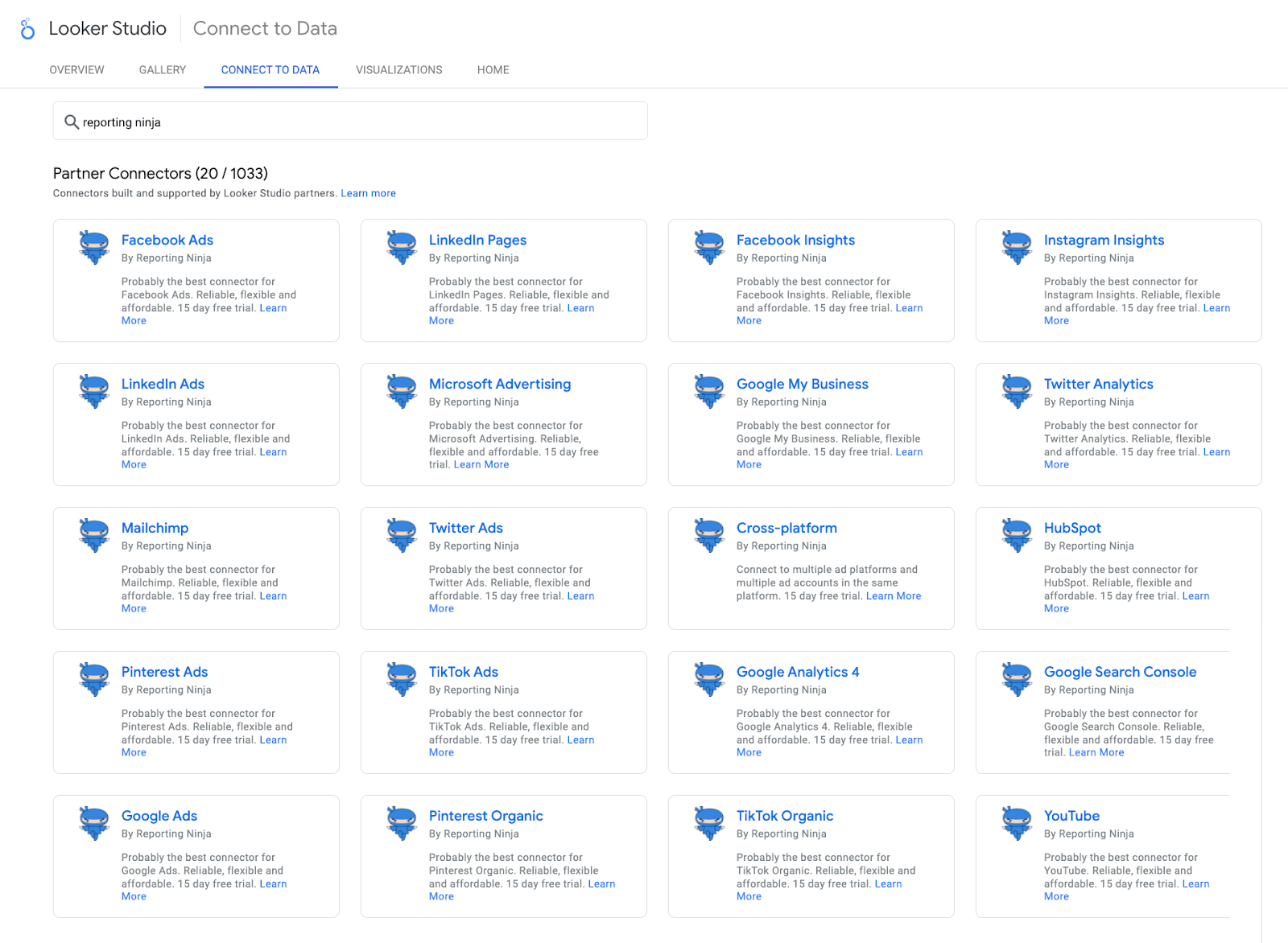
Task: Click the Looker Studio title text
Action: click(x=108, y=28)
